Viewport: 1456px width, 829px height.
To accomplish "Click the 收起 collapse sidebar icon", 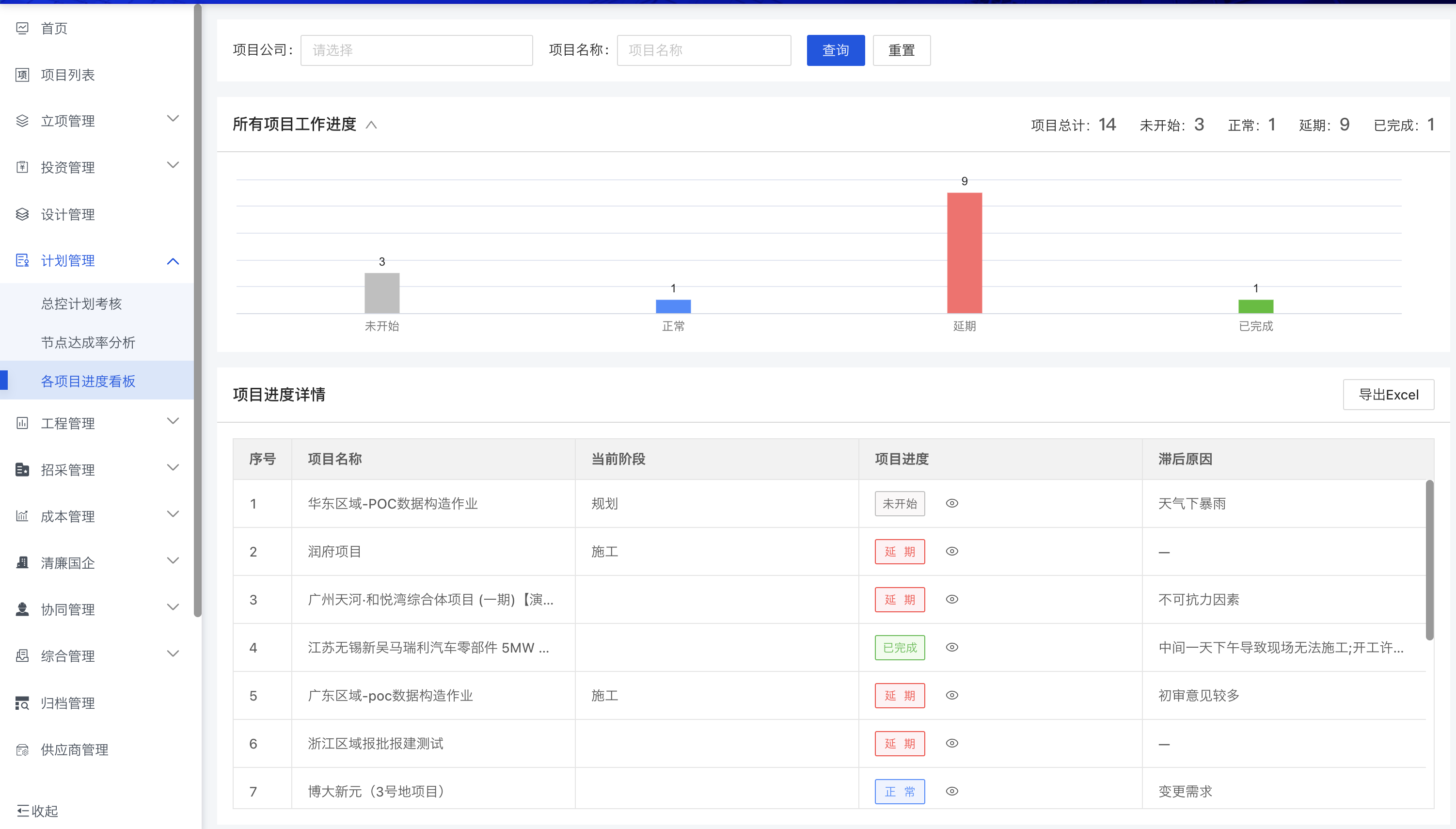I will point(23,811).
